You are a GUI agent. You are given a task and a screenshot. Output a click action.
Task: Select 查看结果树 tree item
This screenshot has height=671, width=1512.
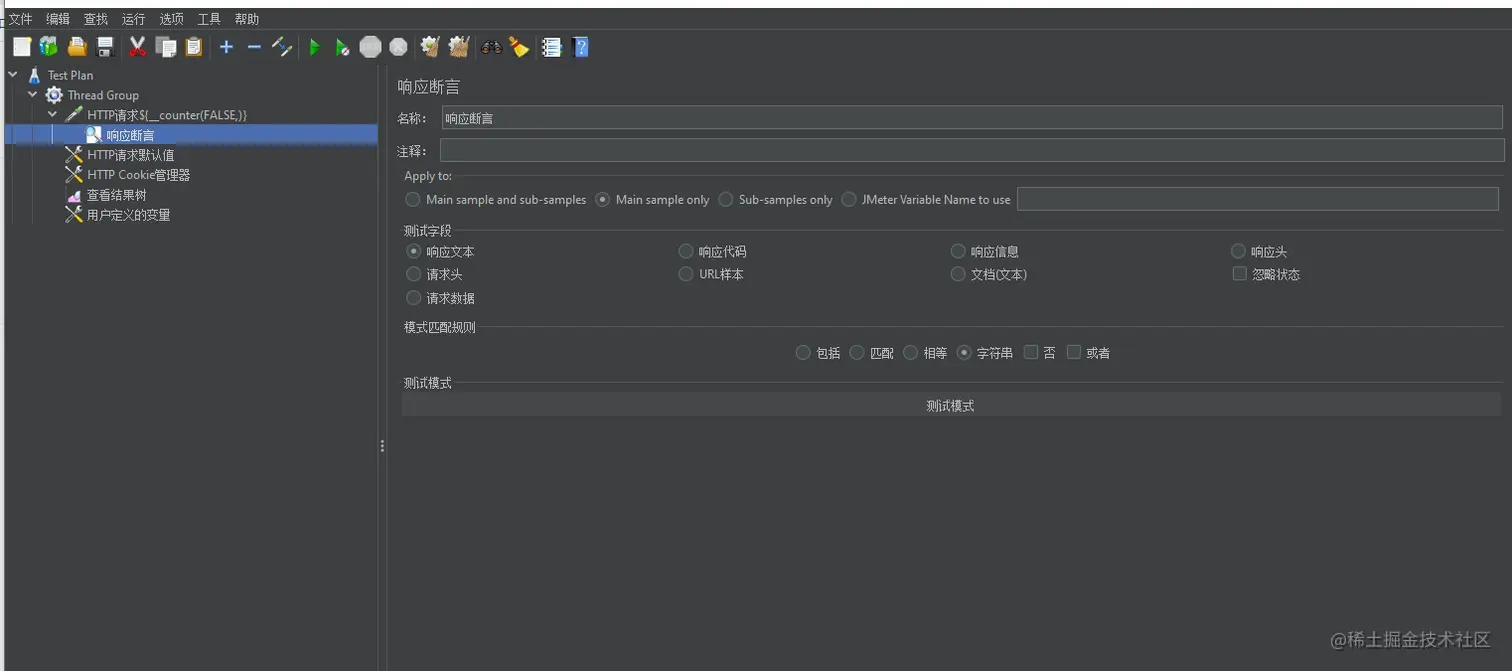116,195
